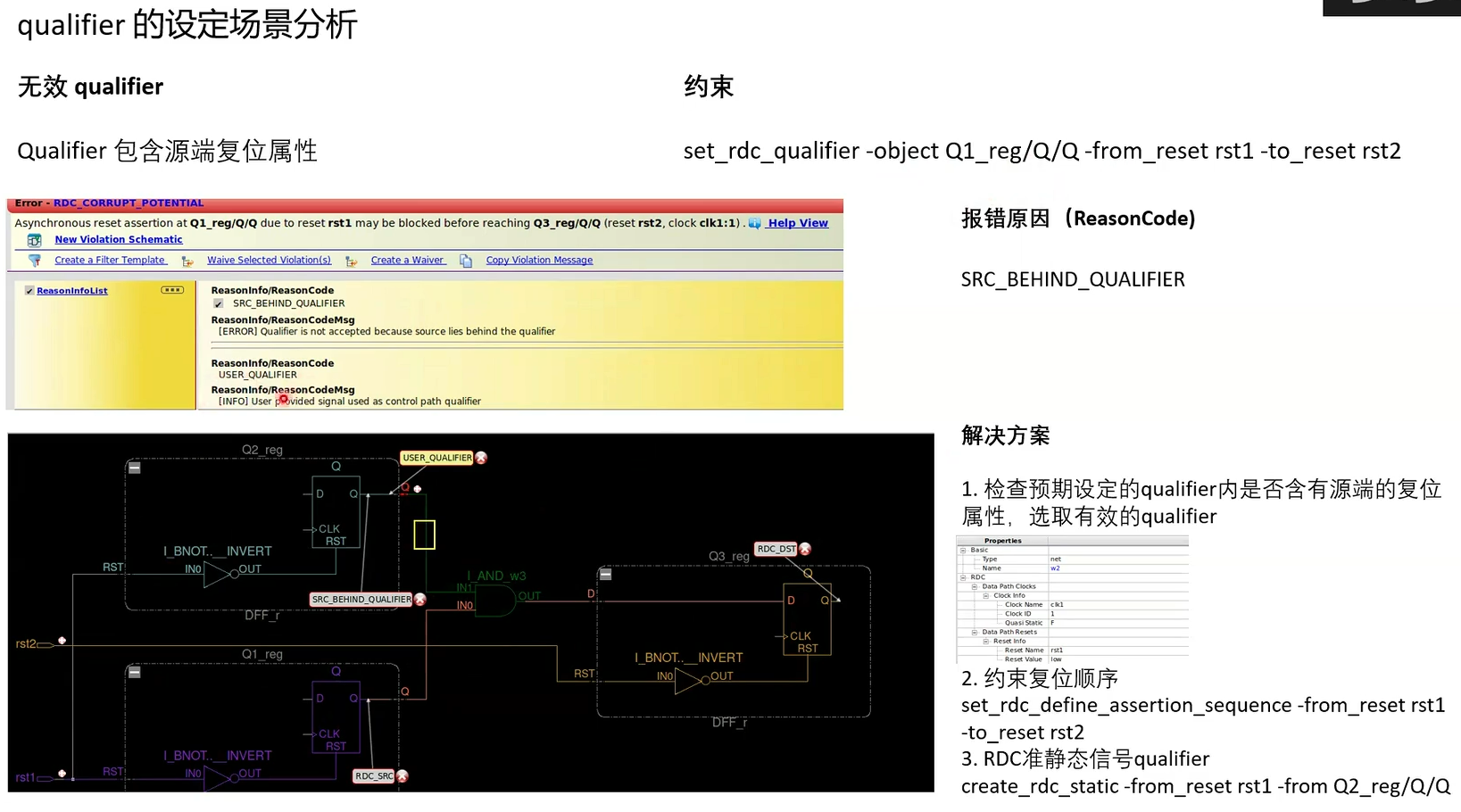Collapse the Q1_reg block in schematic
Image resolution: width=1461 pixels, height=812 pixels.
tap(135, 672)
